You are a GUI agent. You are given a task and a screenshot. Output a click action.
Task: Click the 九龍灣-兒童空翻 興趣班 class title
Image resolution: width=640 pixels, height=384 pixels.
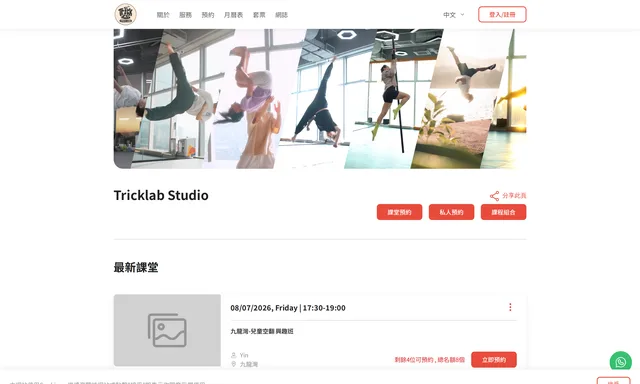pos(262,331)
